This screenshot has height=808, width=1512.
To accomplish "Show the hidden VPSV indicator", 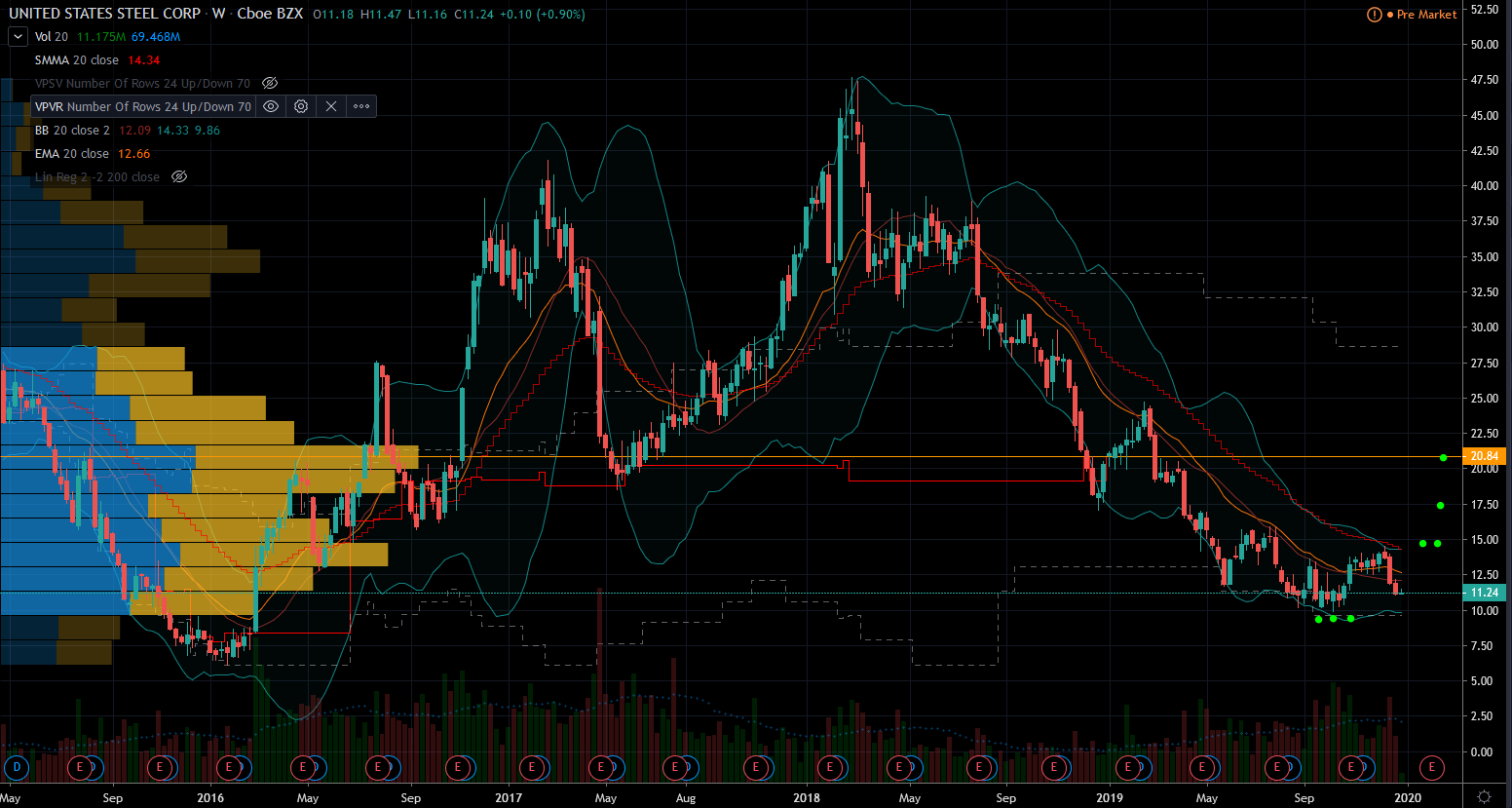I will 271,83.
